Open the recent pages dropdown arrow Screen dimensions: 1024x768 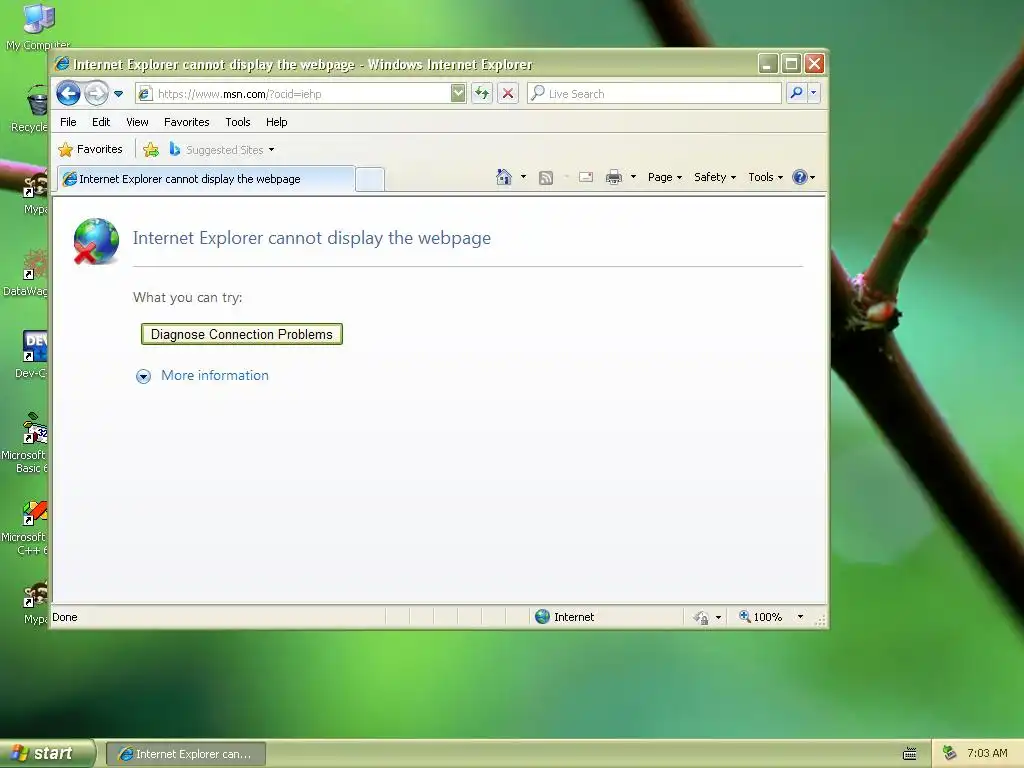pyautogui.click(x=118, y=94)
